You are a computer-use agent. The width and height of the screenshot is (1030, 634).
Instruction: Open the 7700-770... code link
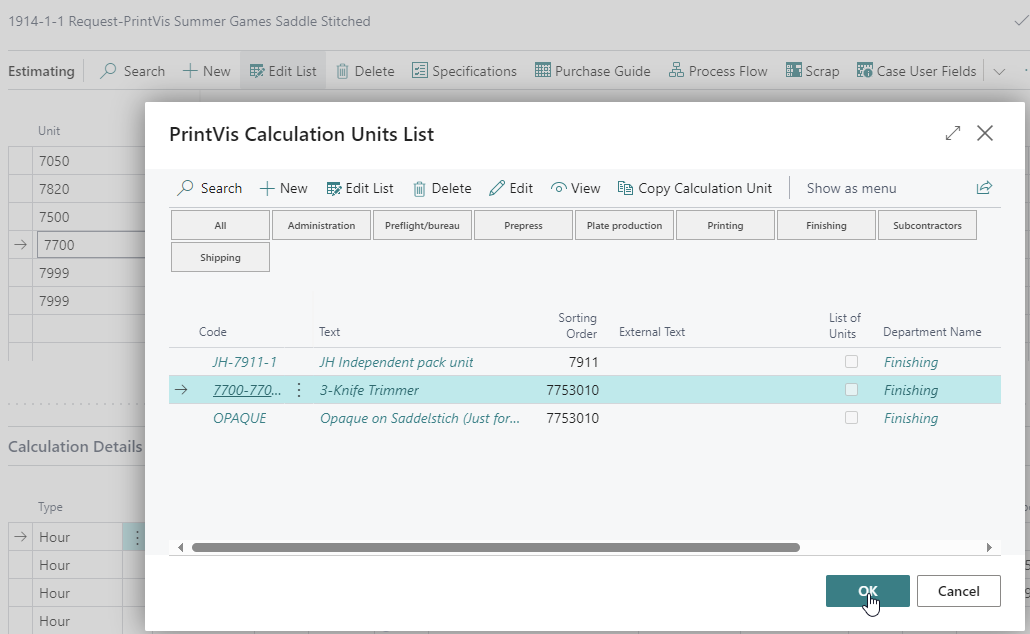(247, 390)
